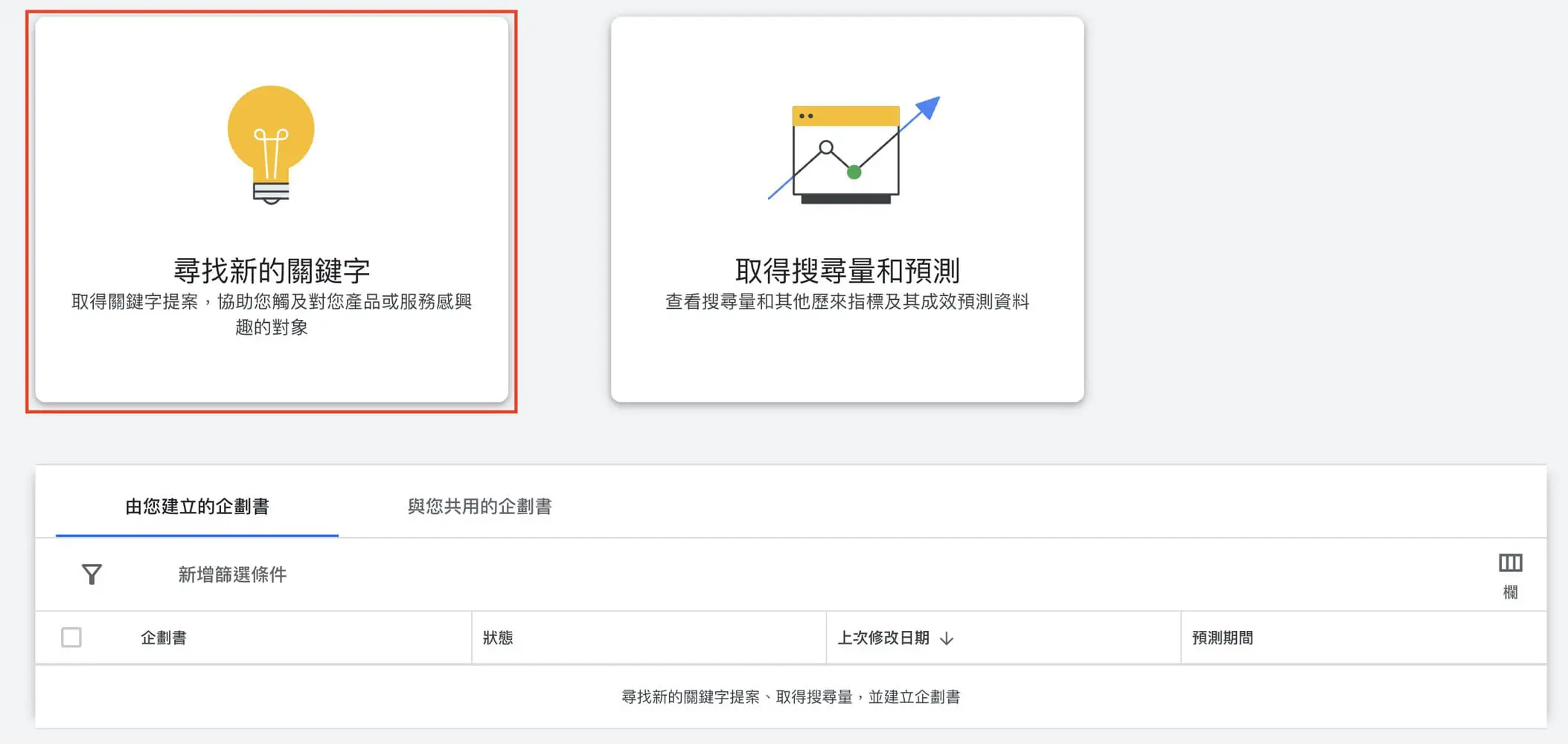Tick the select-all checkbox beside 企劃書

(71, 638)
